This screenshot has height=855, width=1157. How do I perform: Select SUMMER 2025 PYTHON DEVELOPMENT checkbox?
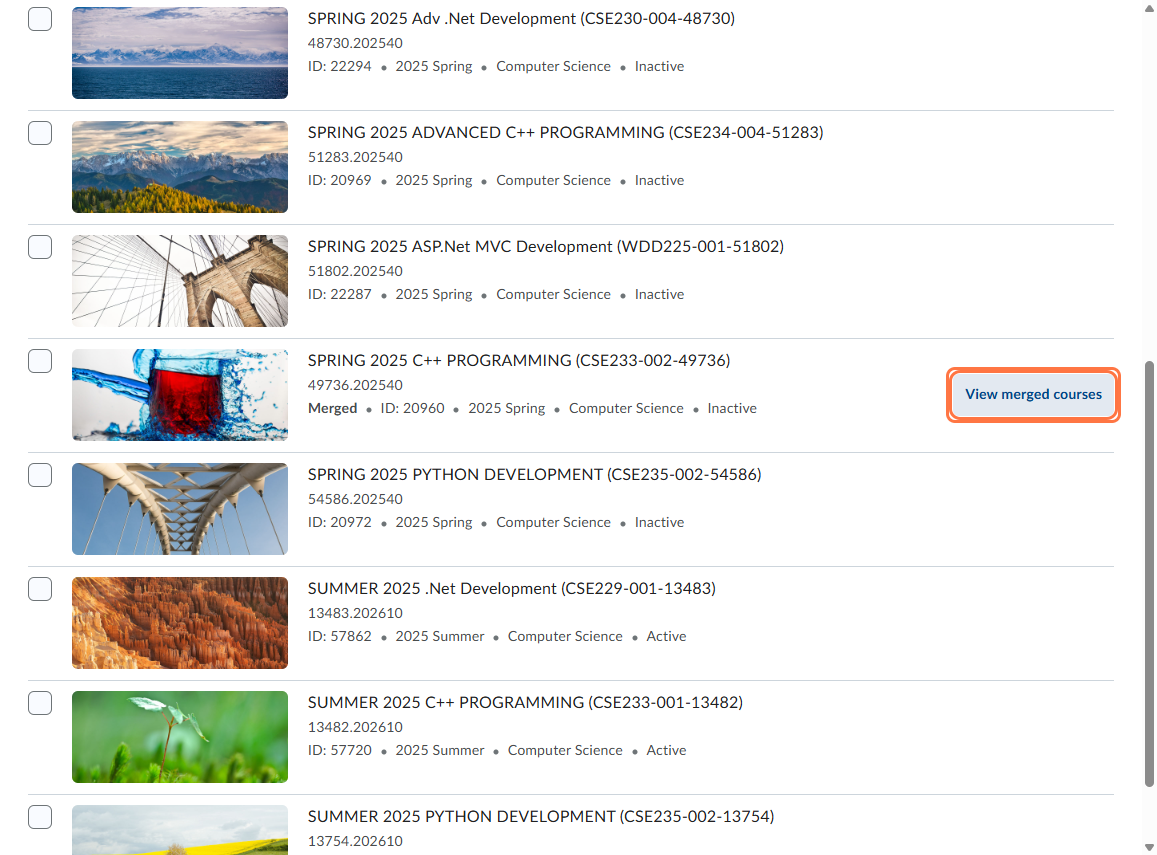pos(40,817)
